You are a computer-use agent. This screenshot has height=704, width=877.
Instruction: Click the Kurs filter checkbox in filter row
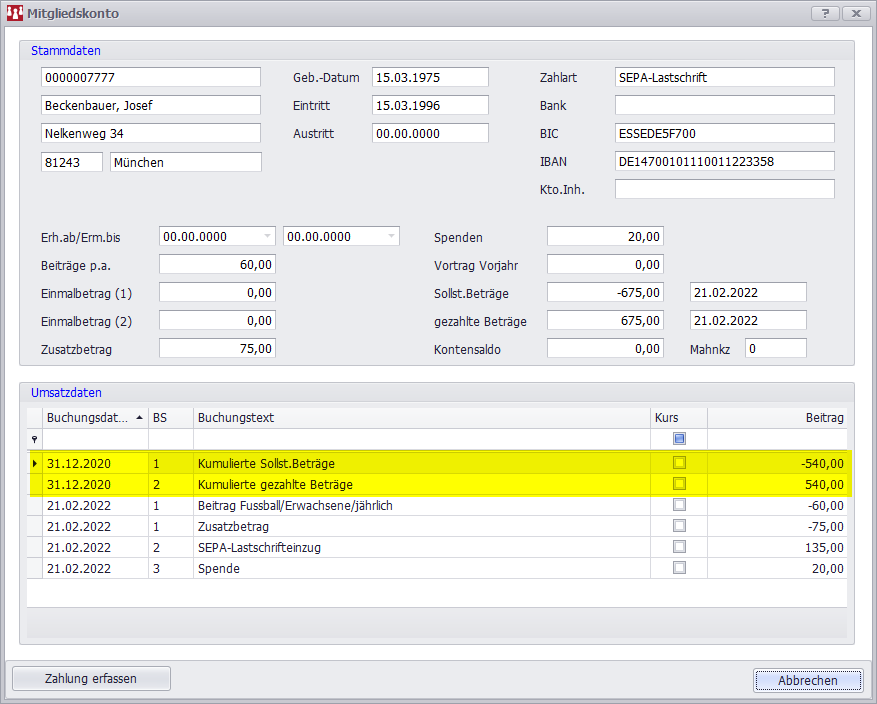[x=680, y=439]
